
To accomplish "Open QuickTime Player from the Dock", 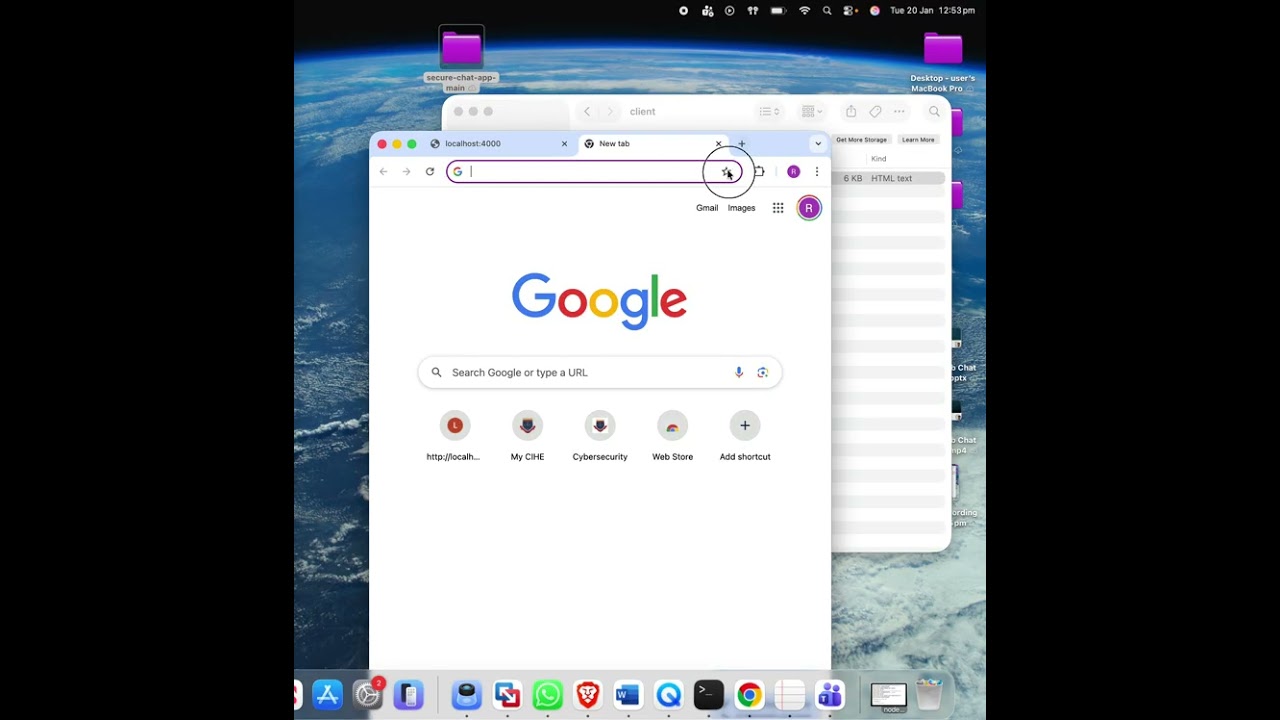I will coord(668,695).
